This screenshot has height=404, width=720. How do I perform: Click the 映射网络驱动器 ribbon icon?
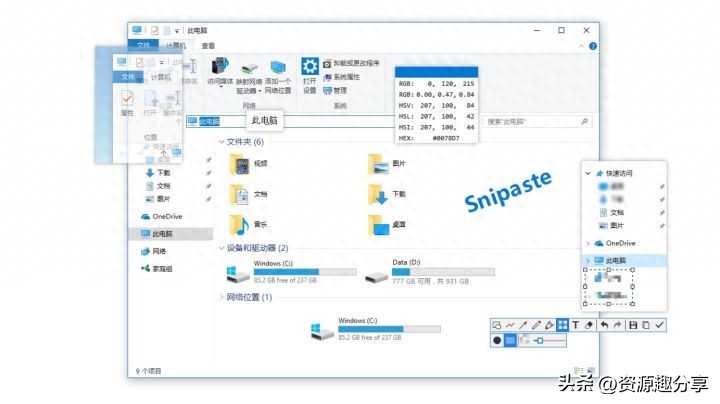tap(249, 77)
